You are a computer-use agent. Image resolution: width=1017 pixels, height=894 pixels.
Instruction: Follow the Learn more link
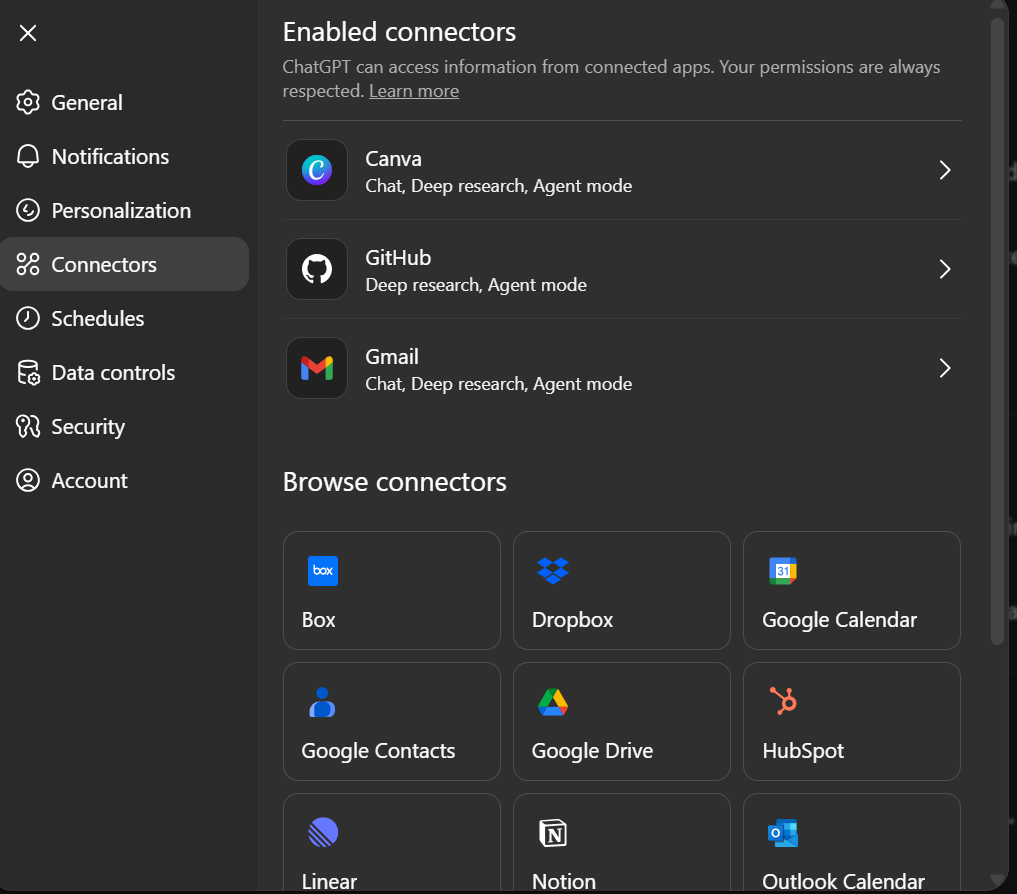[x=414, y=91]
